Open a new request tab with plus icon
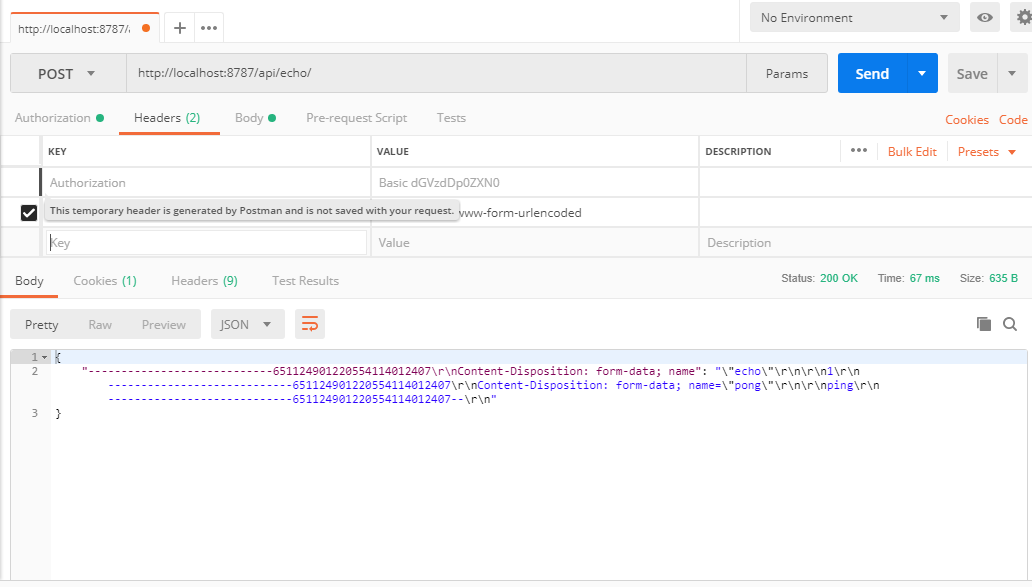This screenshot has height=587, width=1032. tap(180, 28)
